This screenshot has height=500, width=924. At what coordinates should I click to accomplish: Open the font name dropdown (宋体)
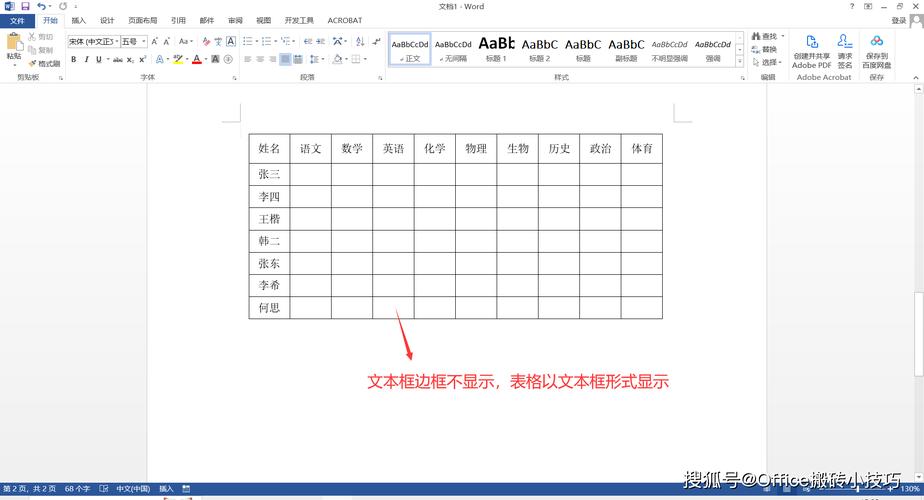[x=117, y=41]
